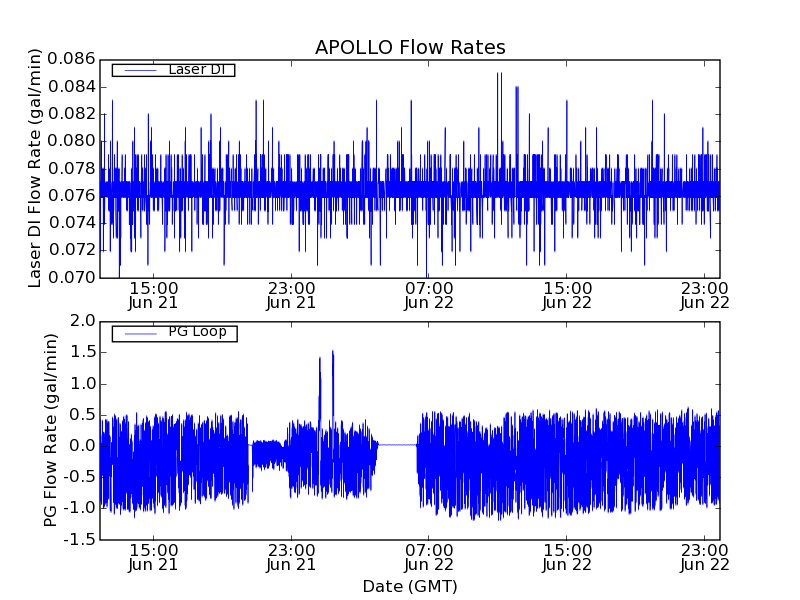Click the APOLLO Flow Rates title
Image resolution: width=800 pixels, height=600 pixels.
[x=410, y=47]
